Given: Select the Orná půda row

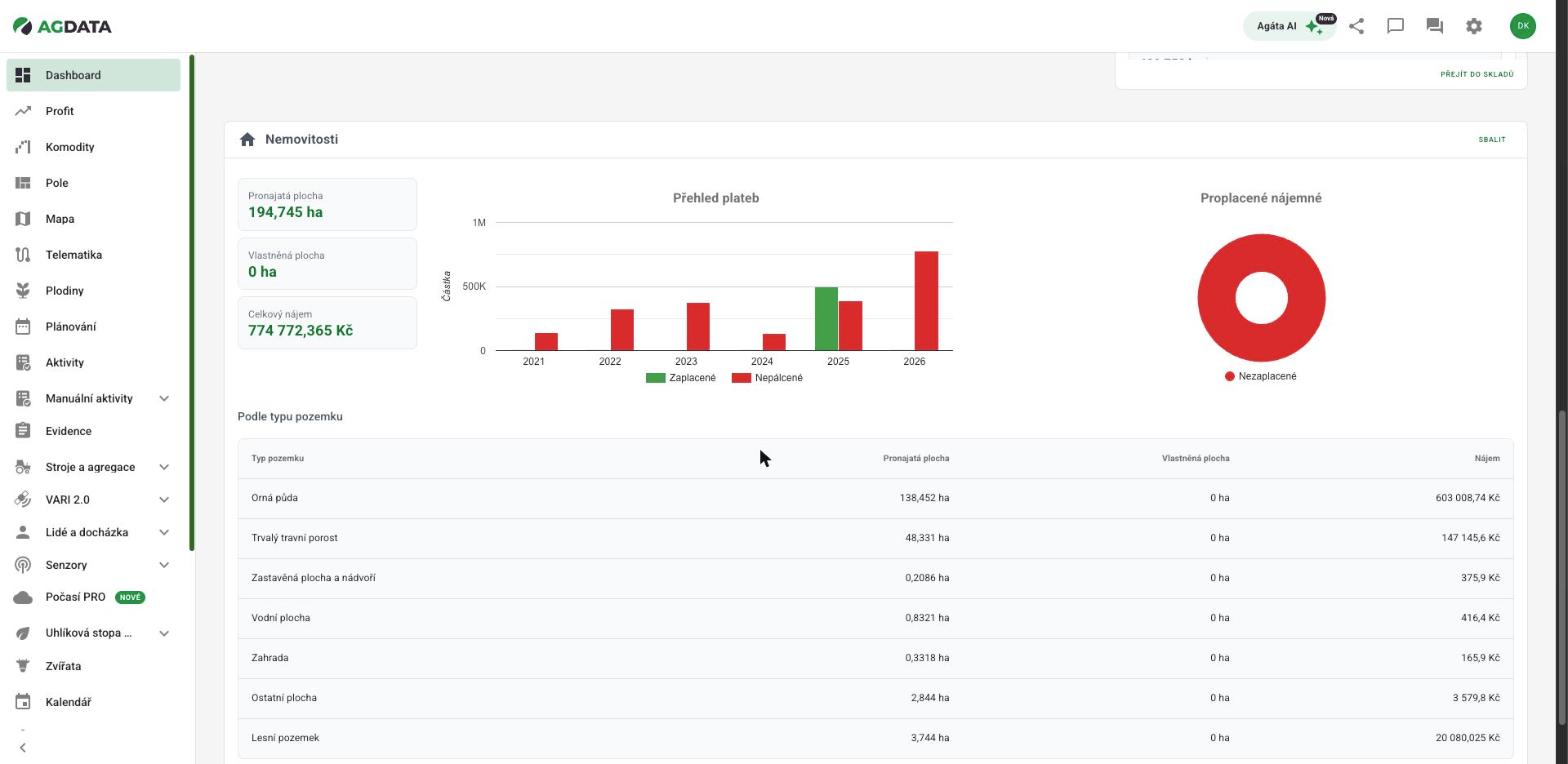Looking at the screenshot, I should (875, 498).
